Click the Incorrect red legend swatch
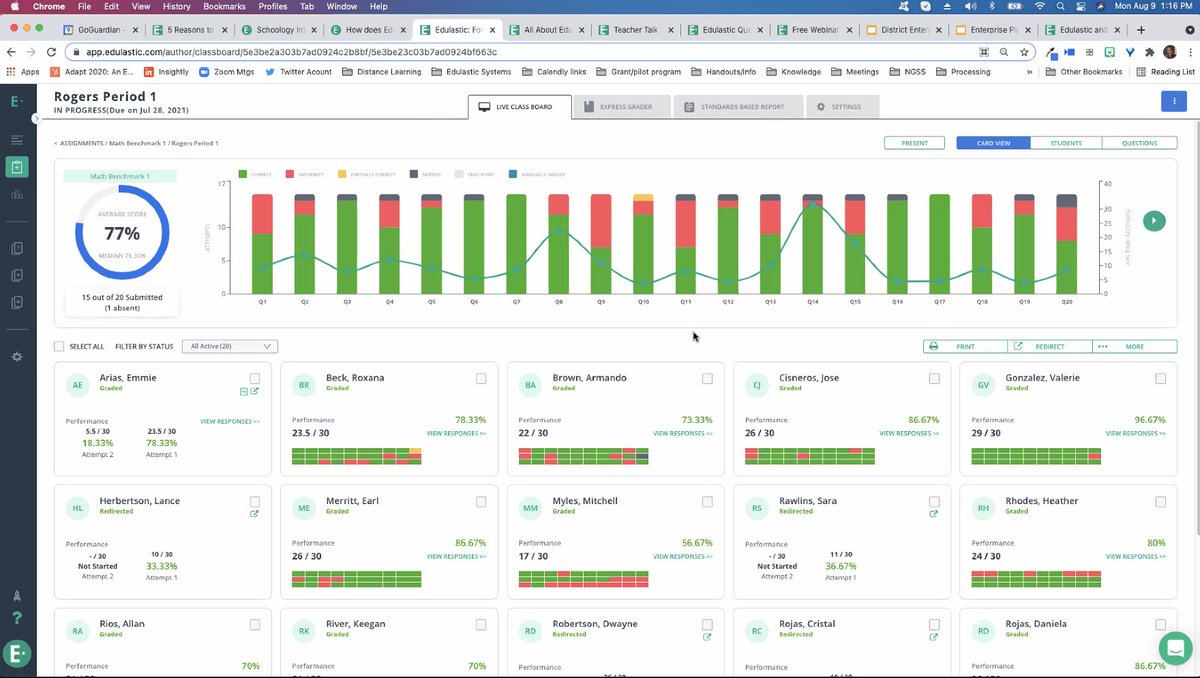The image size is (1200, 678). [x=290, y=174]
